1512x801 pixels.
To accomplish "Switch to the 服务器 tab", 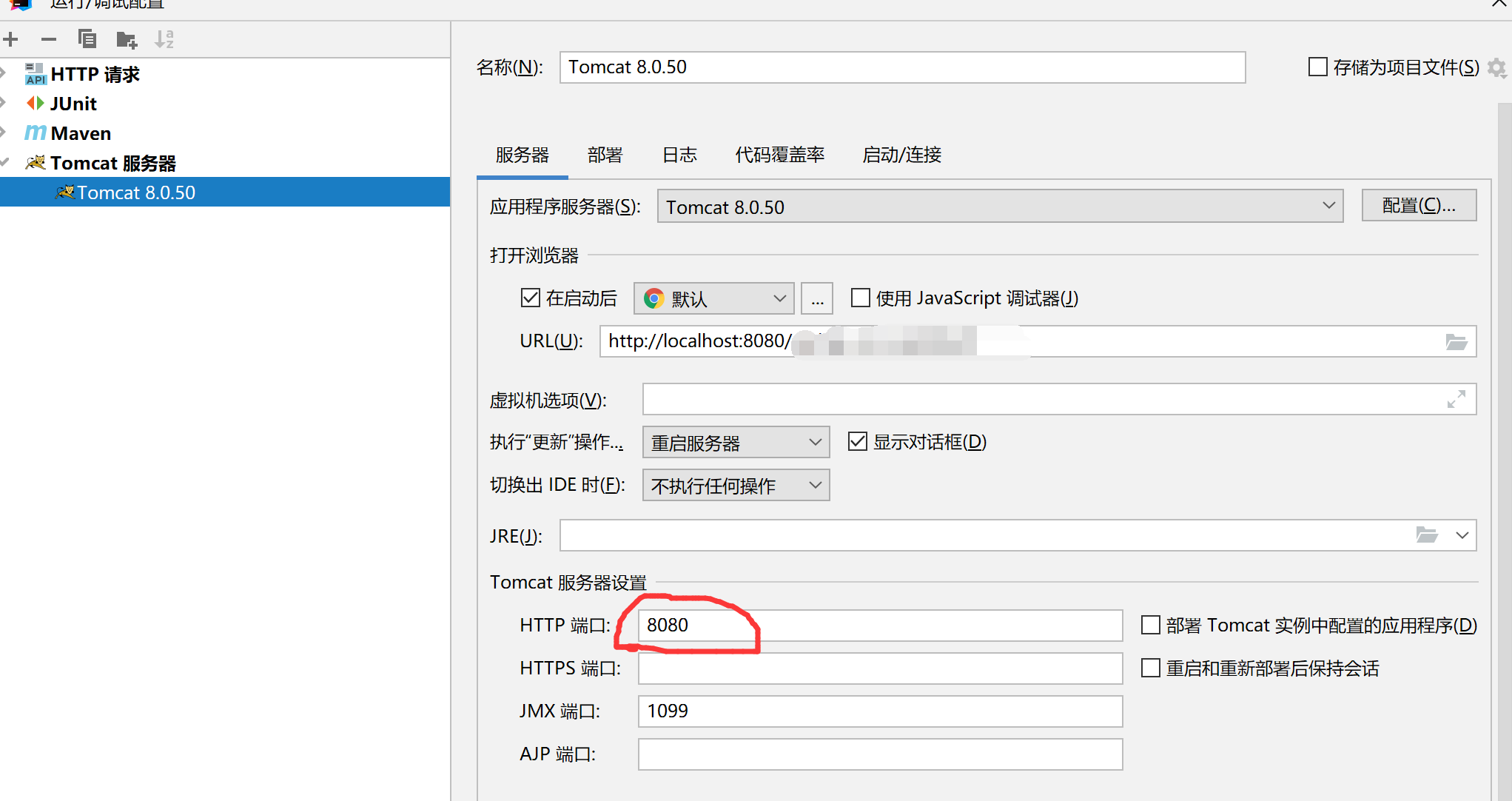I will coord(523,155).
